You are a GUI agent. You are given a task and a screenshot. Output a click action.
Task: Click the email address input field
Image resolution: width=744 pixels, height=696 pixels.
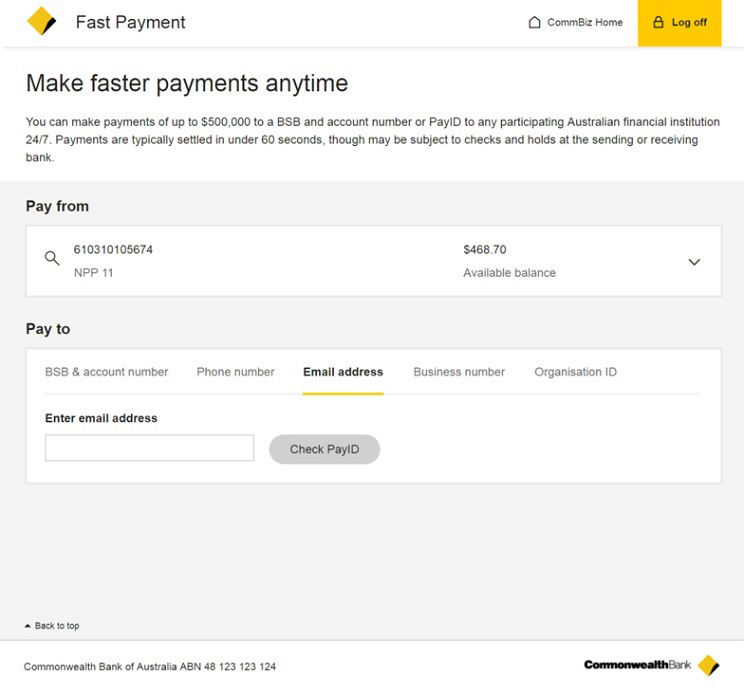[149, 447]
